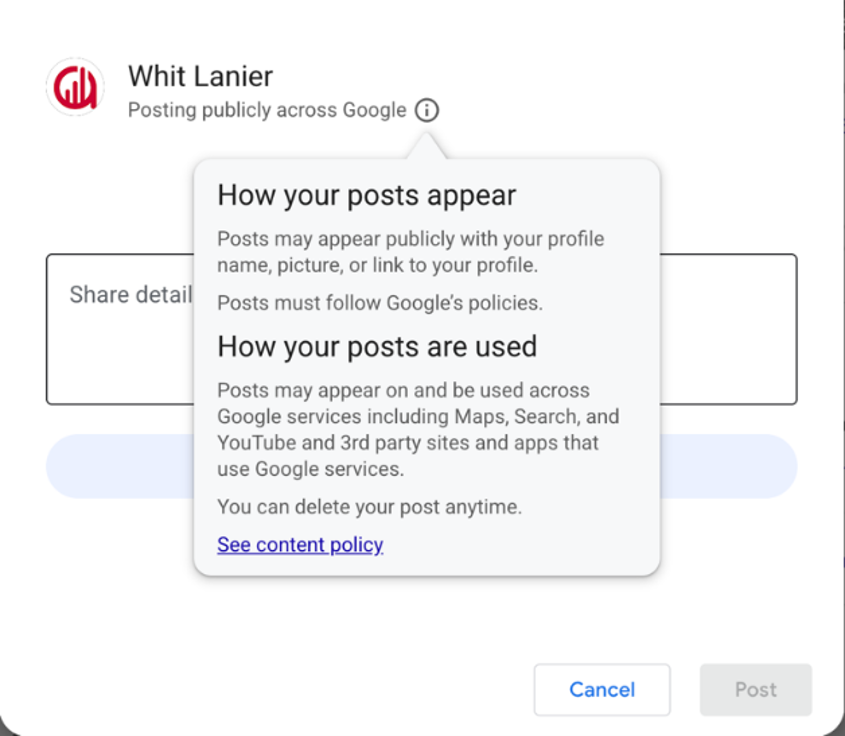Click the How your posts are used heading

377,346
